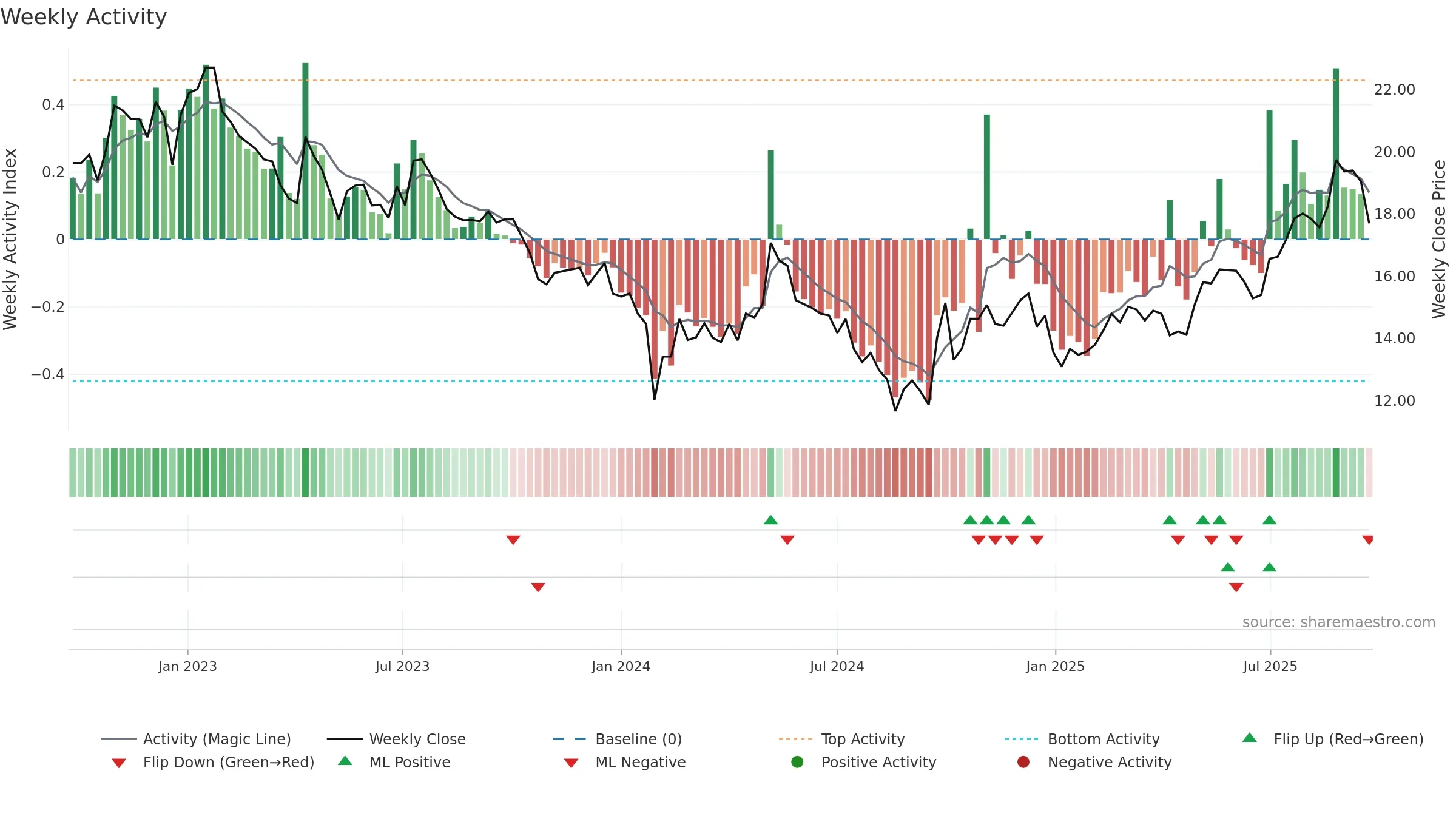Toggle the Top Activity legend entry
The image size is (1456, 819).
tap(841, 739)
